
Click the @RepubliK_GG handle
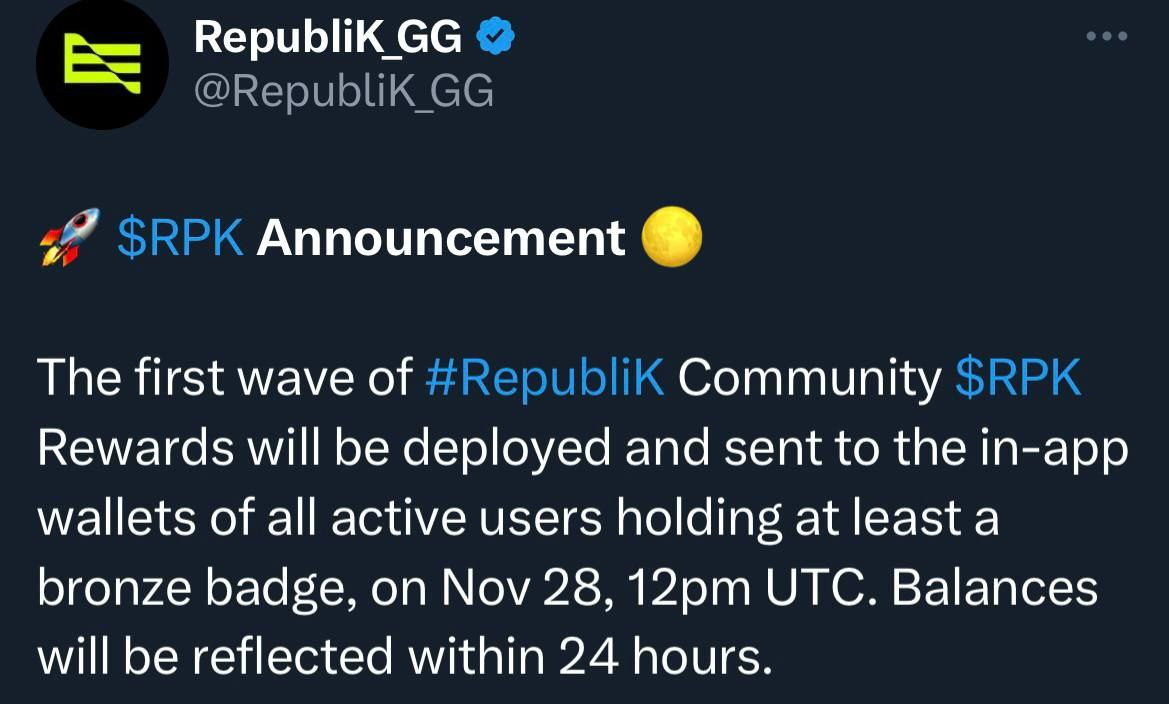tap(344, 92)
